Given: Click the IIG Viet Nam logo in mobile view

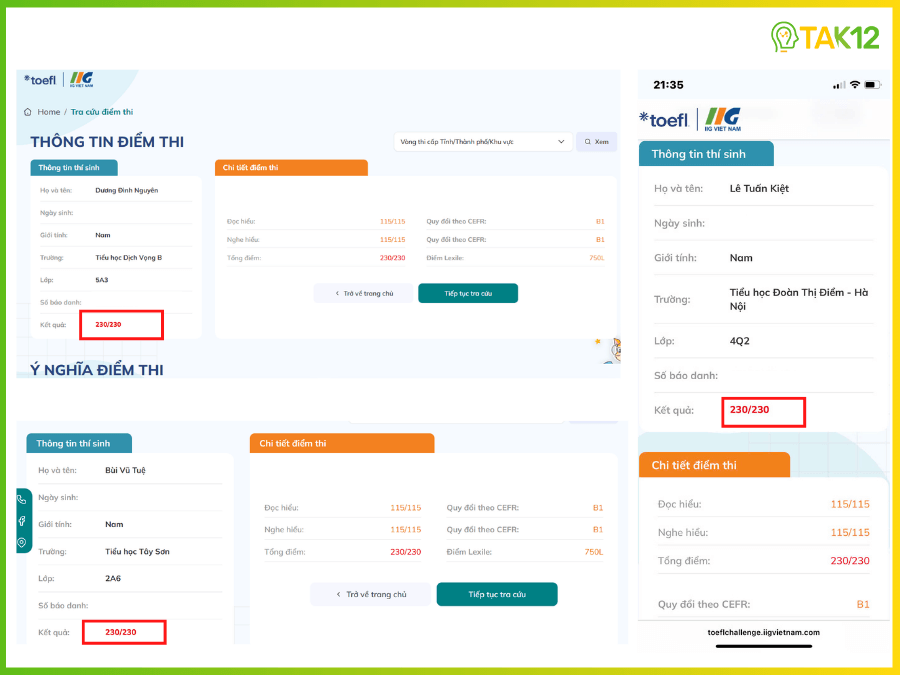Looking at the screenshot, I should pos(723,119).
